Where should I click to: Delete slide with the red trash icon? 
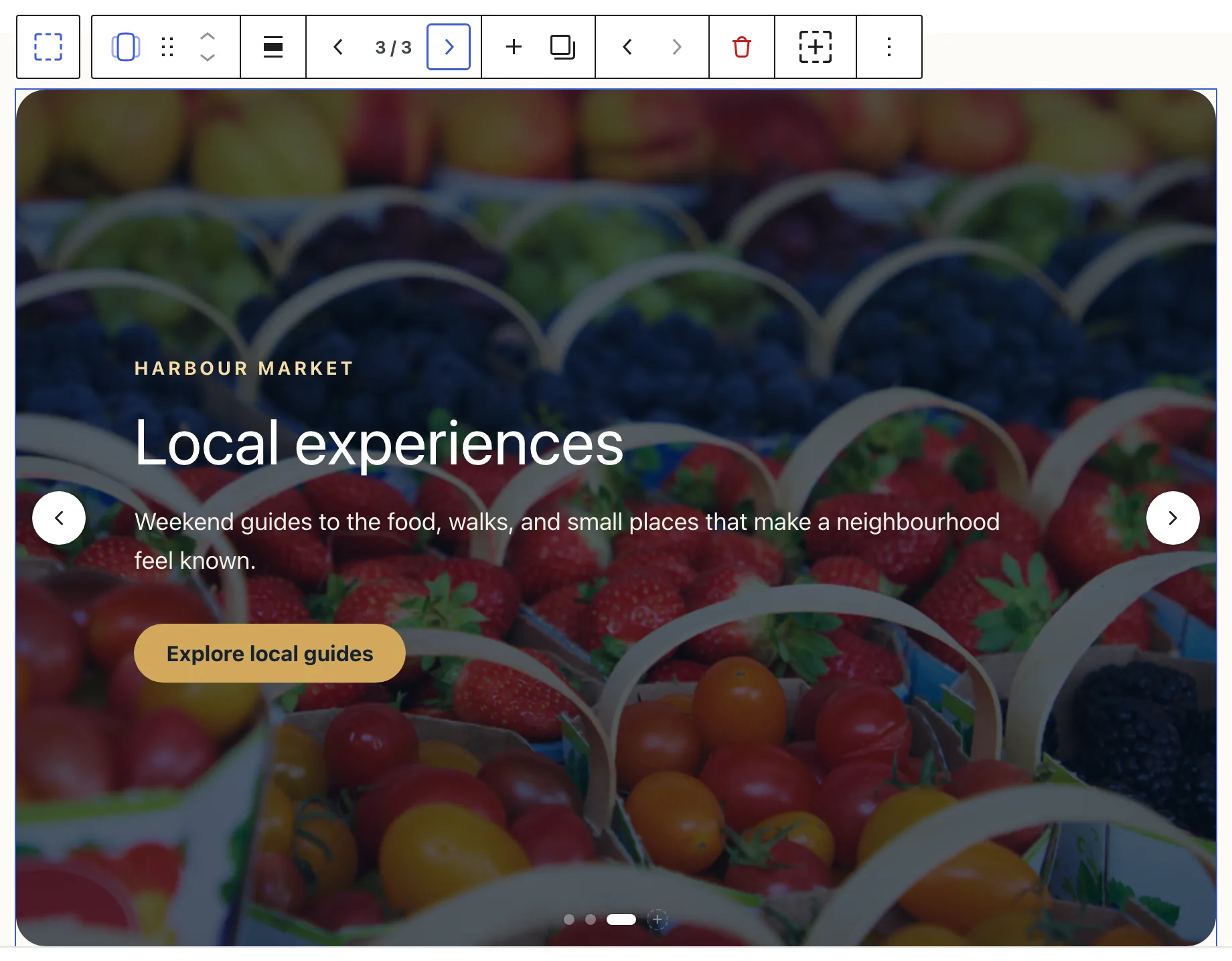point(742,47)
